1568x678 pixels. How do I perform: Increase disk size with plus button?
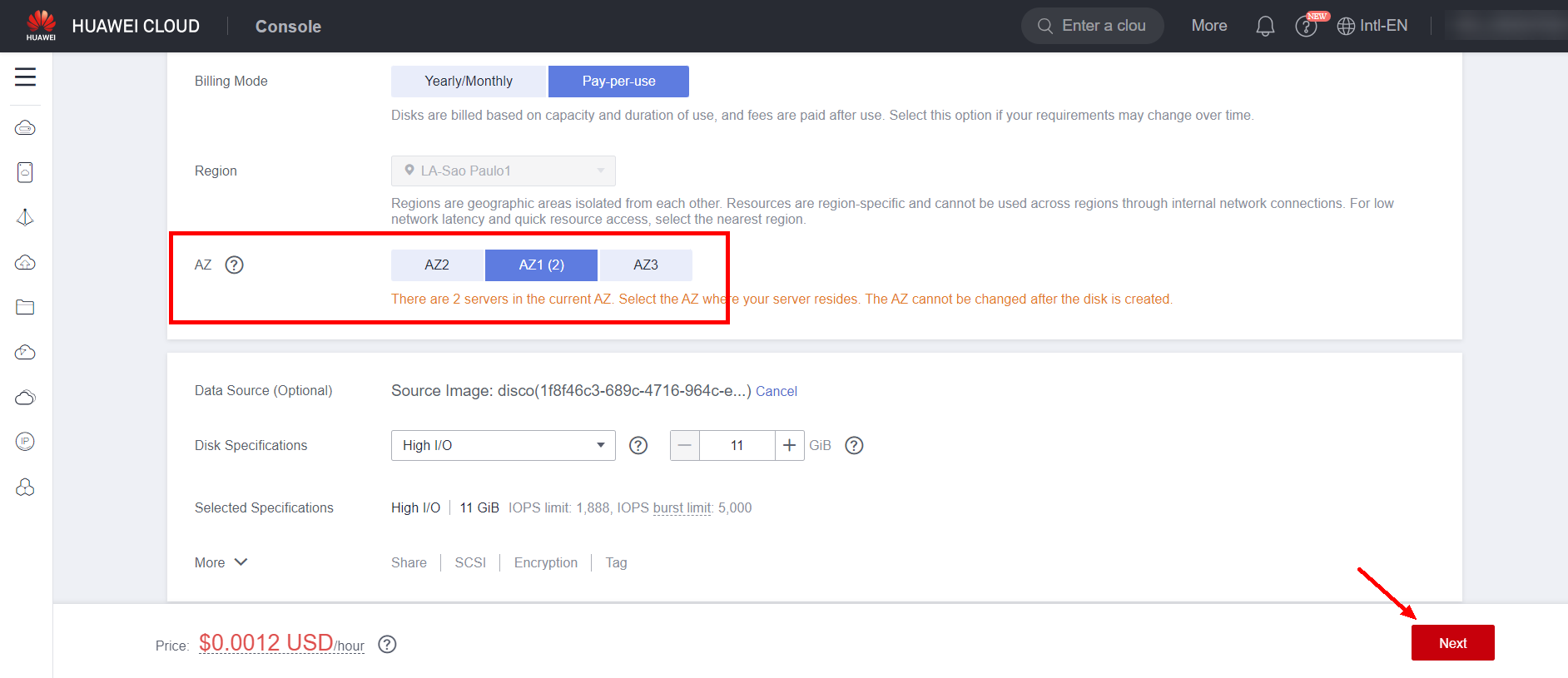click(789, 446)
